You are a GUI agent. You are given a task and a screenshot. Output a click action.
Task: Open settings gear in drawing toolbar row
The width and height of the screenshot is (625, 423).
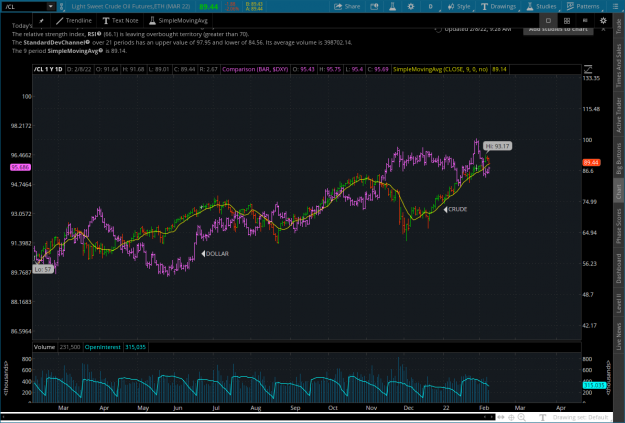pos(603,21)
